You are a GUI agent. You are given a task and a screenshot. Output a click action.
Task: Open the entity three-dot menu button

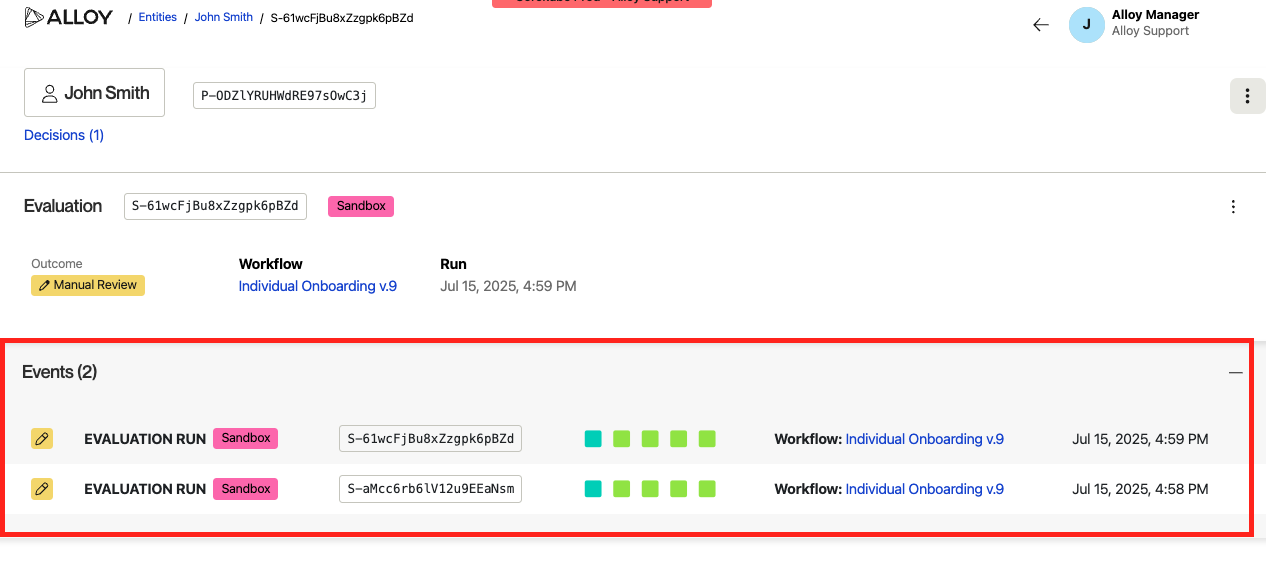coord(1247,96)
